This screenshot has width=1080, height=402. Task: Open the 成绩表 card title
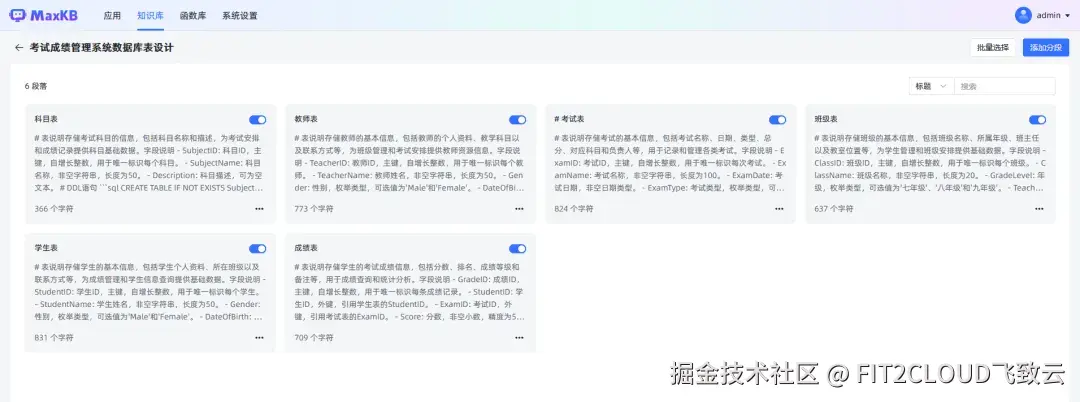306,248
